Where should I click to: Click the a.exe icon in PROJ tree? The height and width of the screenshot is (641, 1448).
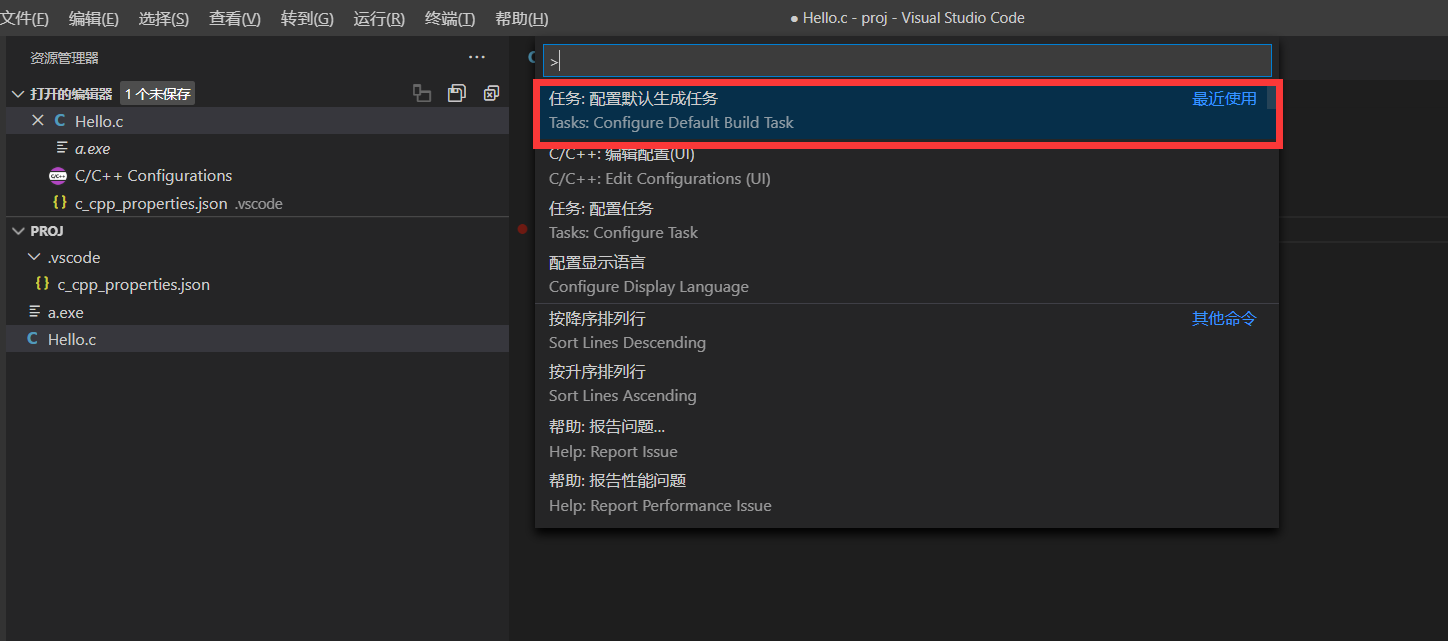tap(35, 312)
